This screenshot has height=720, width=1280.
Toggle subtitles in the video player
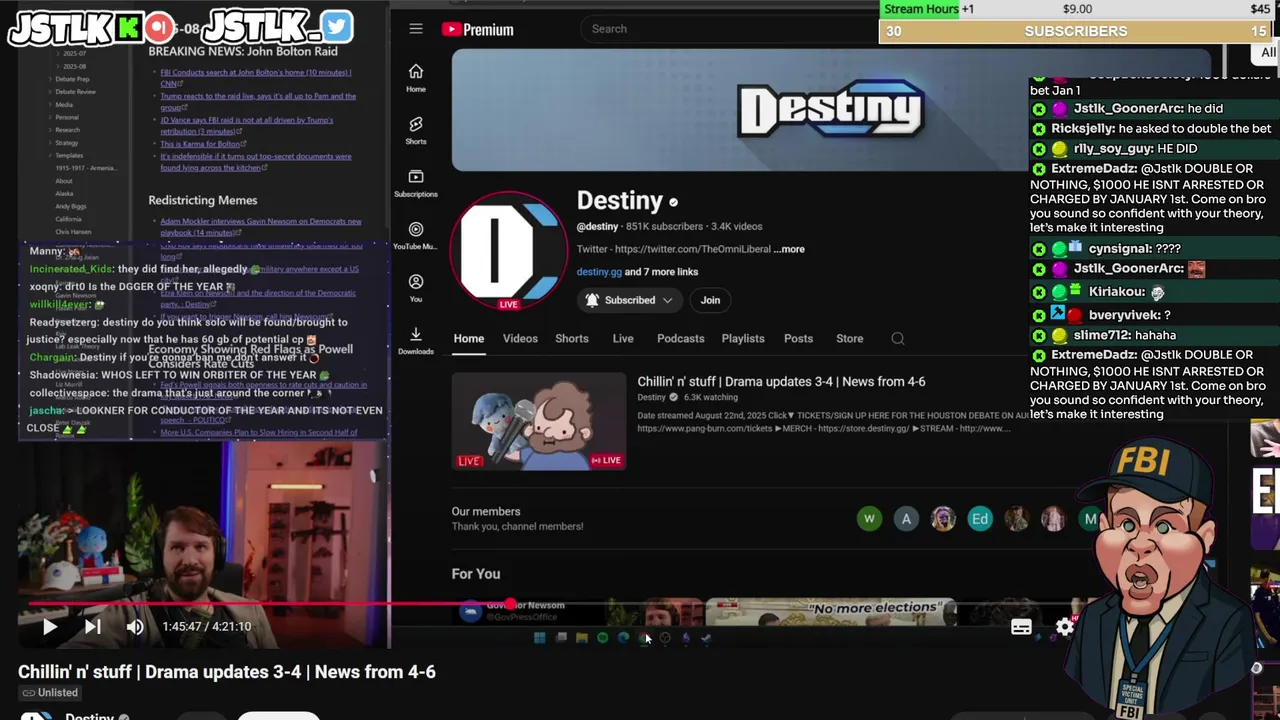[1021, 627]
